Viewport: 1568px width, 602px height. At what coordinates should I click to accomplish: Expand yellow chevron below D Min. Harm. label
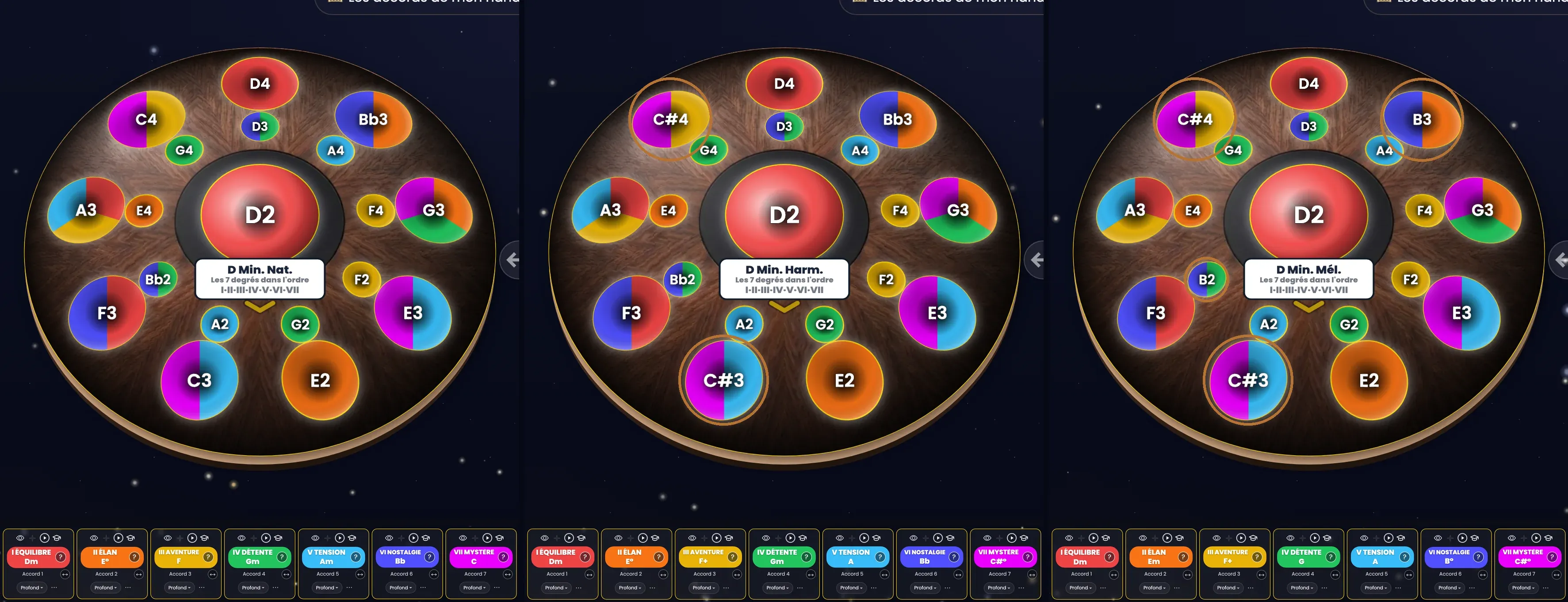tap(784, 307)
